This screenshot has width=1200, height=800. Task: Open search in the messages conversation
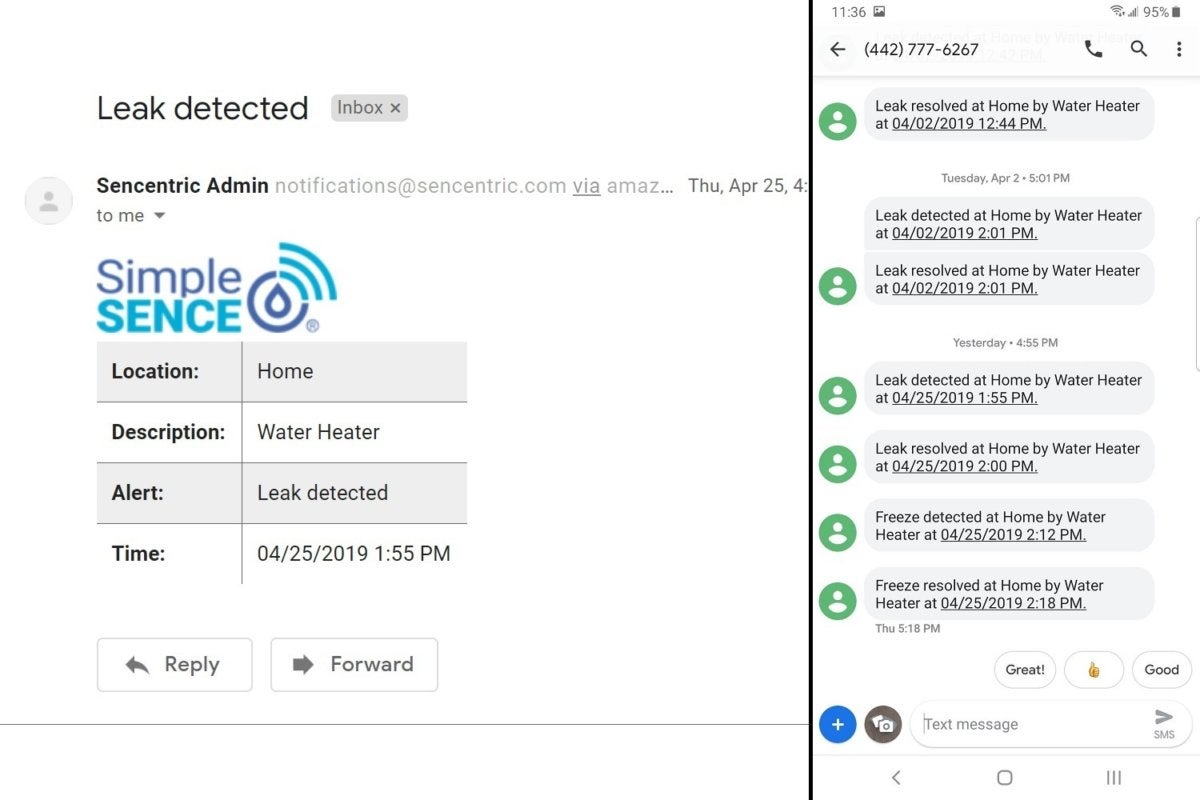[x=1139, y=48]
